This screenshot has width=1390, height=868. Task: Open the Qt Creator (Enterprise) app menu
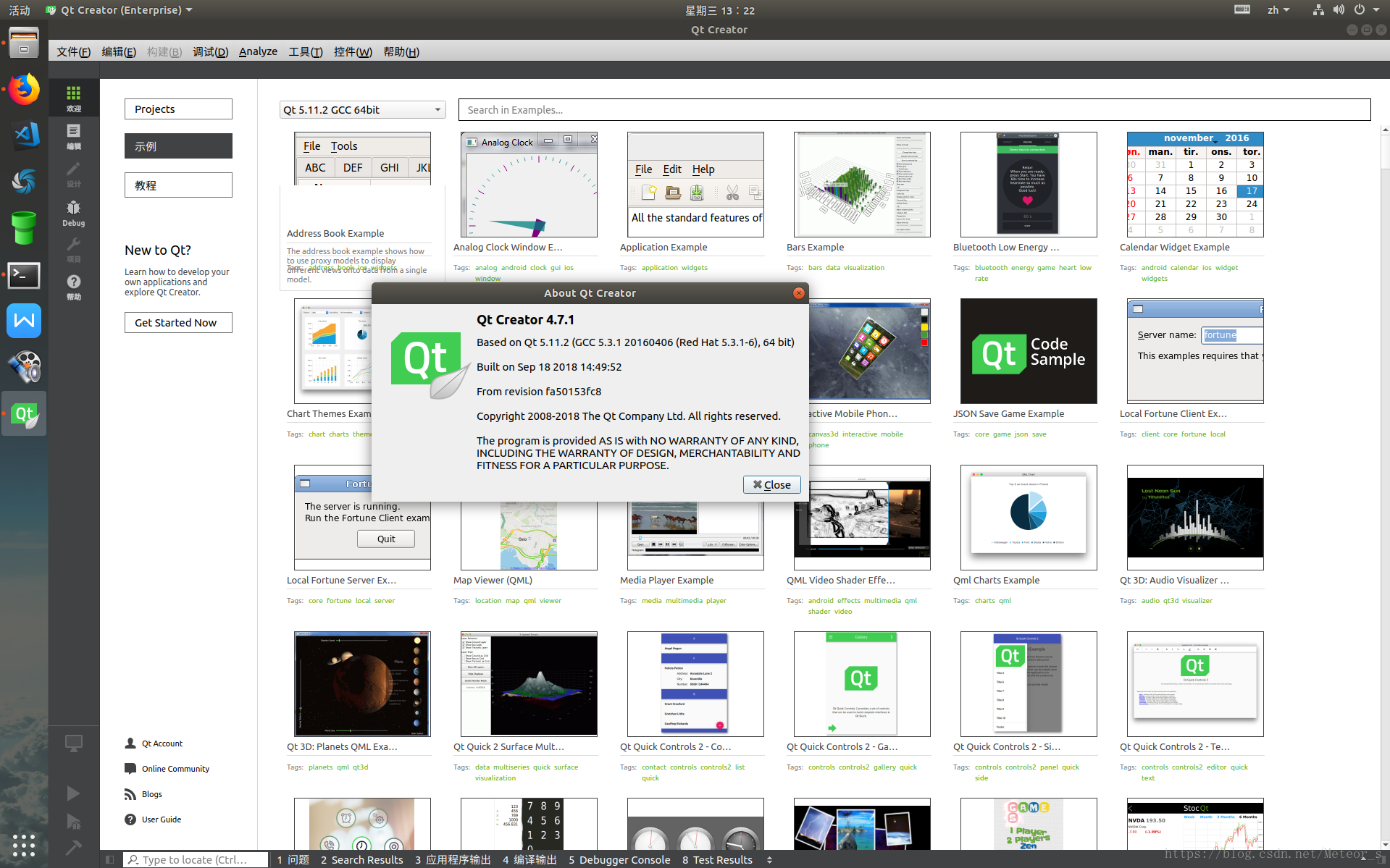(x=120, y=10)
